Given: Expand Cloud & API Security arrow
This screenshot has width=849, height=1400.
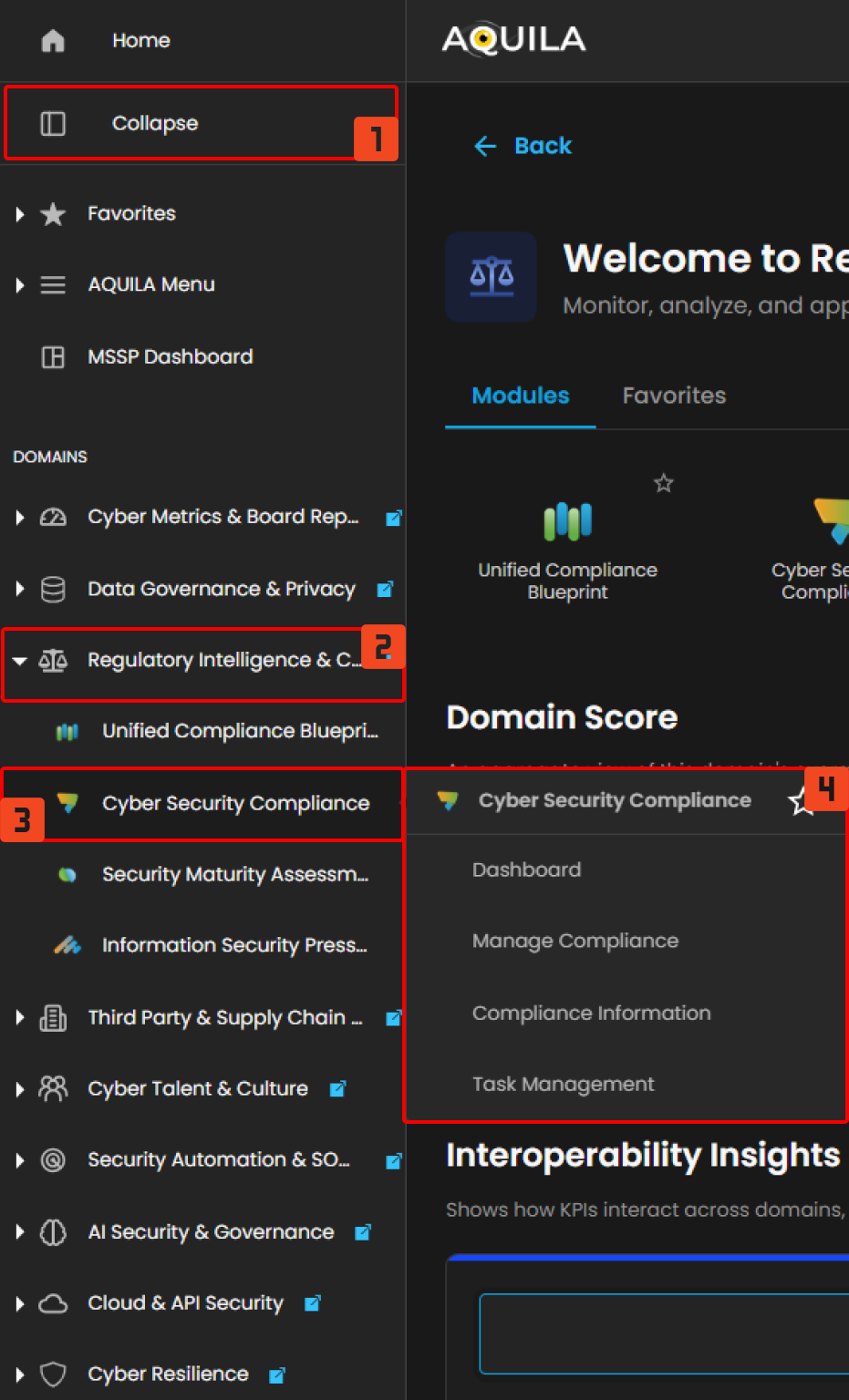Looking at the screenshot, I should [x=20, y=1303].
